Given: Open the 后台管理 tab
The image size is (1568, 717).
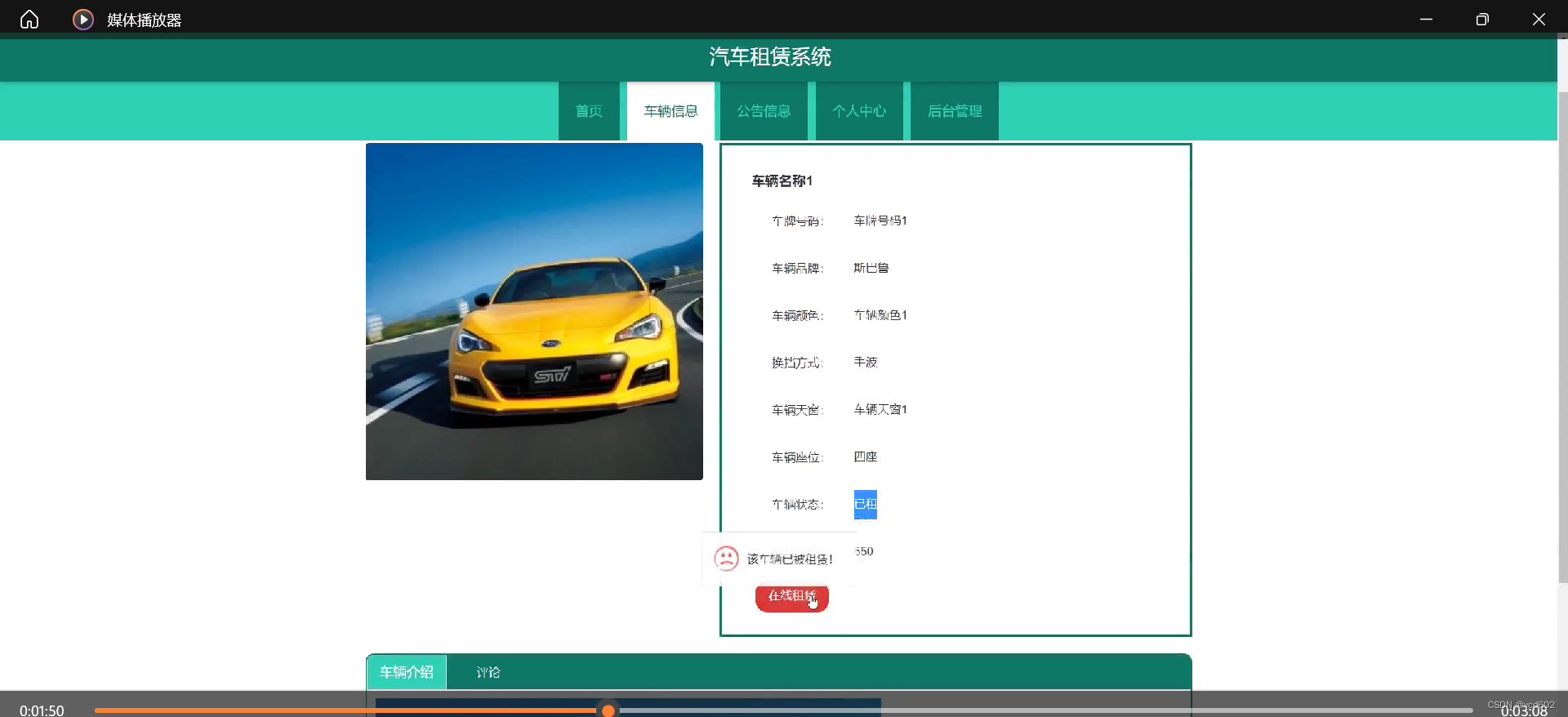Looking at the screenshot, I should (955, 111).
